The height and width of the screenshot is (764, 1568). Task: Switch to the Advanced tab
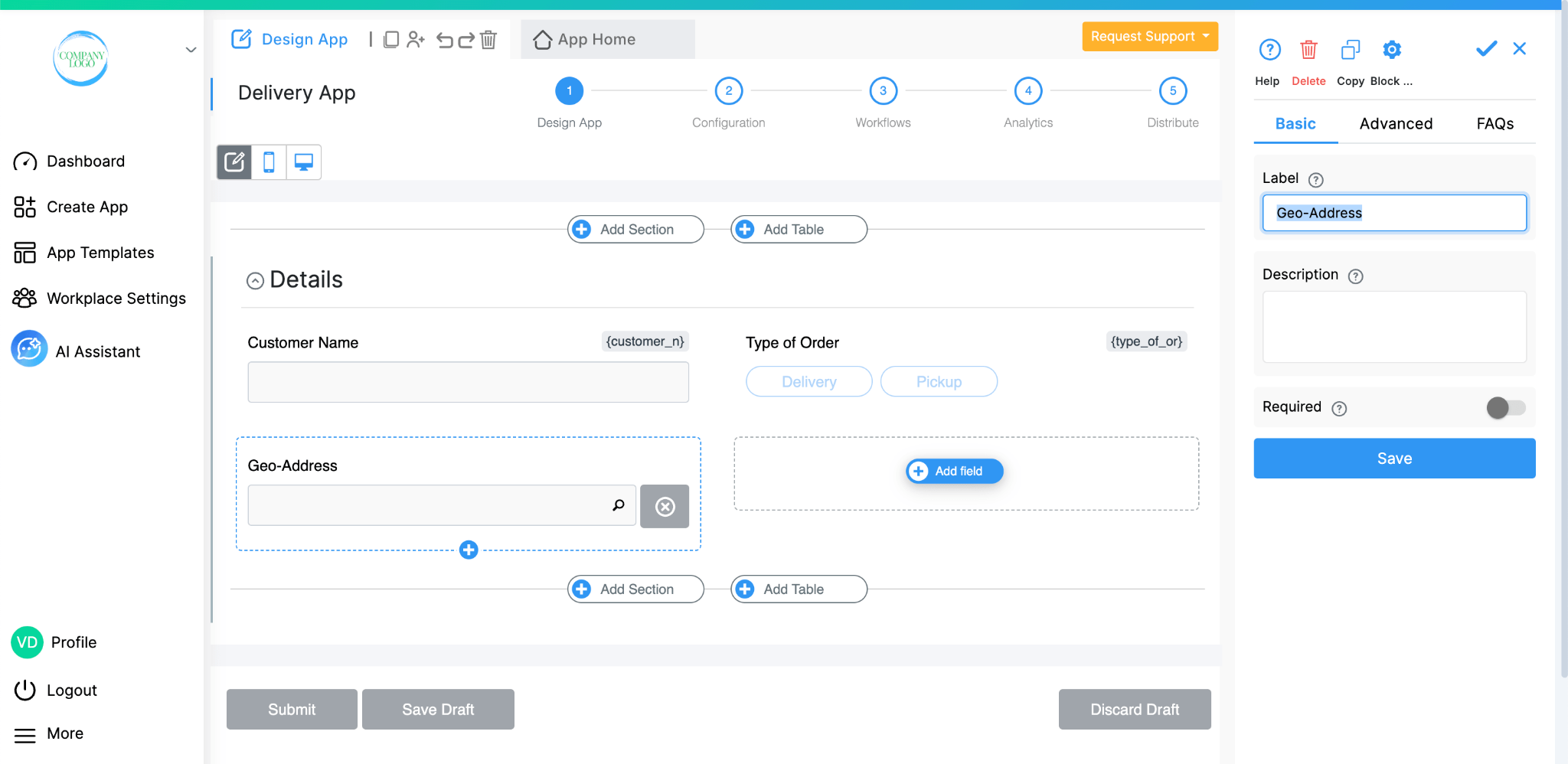(1396, 123)
